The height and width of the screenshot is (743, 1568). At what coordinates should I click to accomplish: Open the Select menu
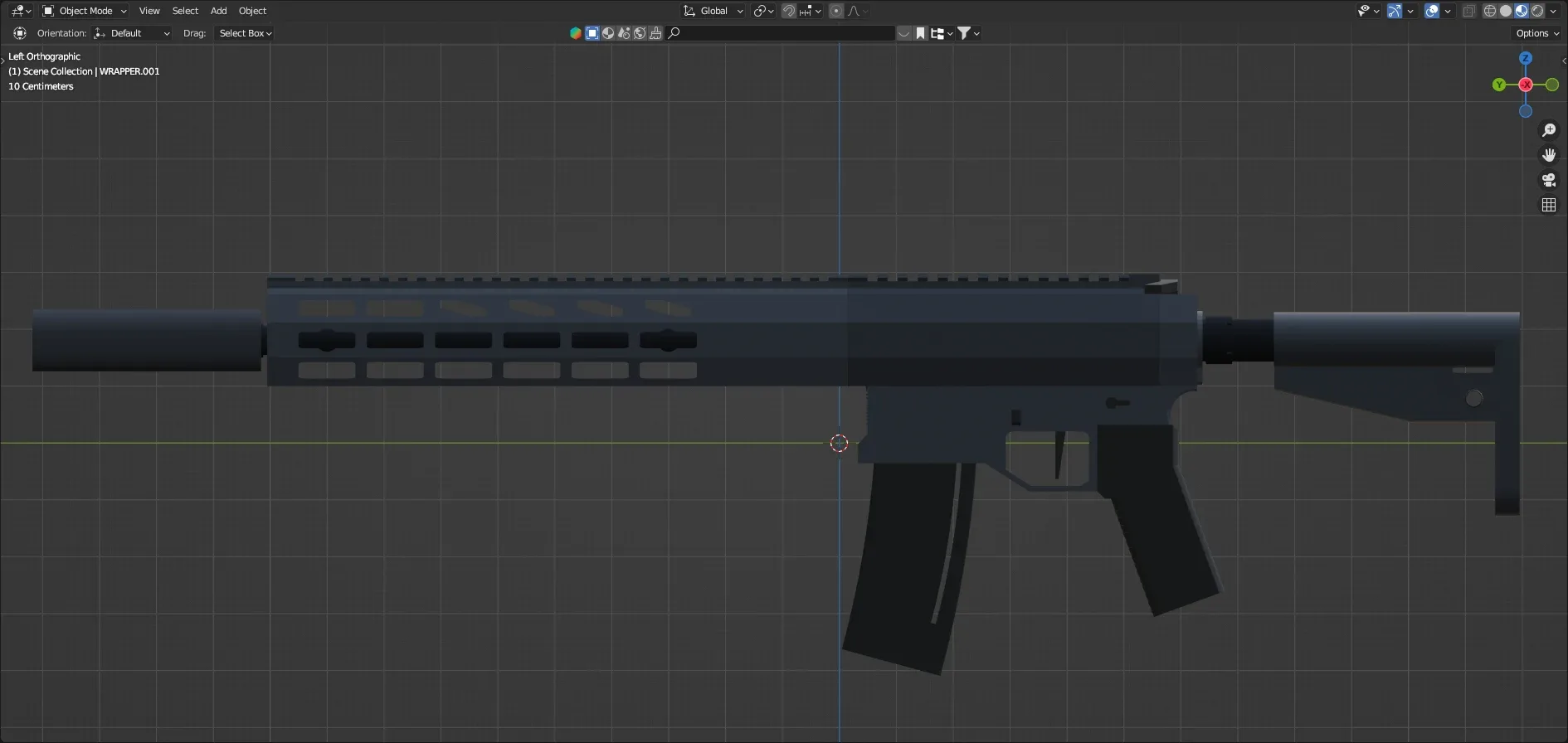coord(185,11)
